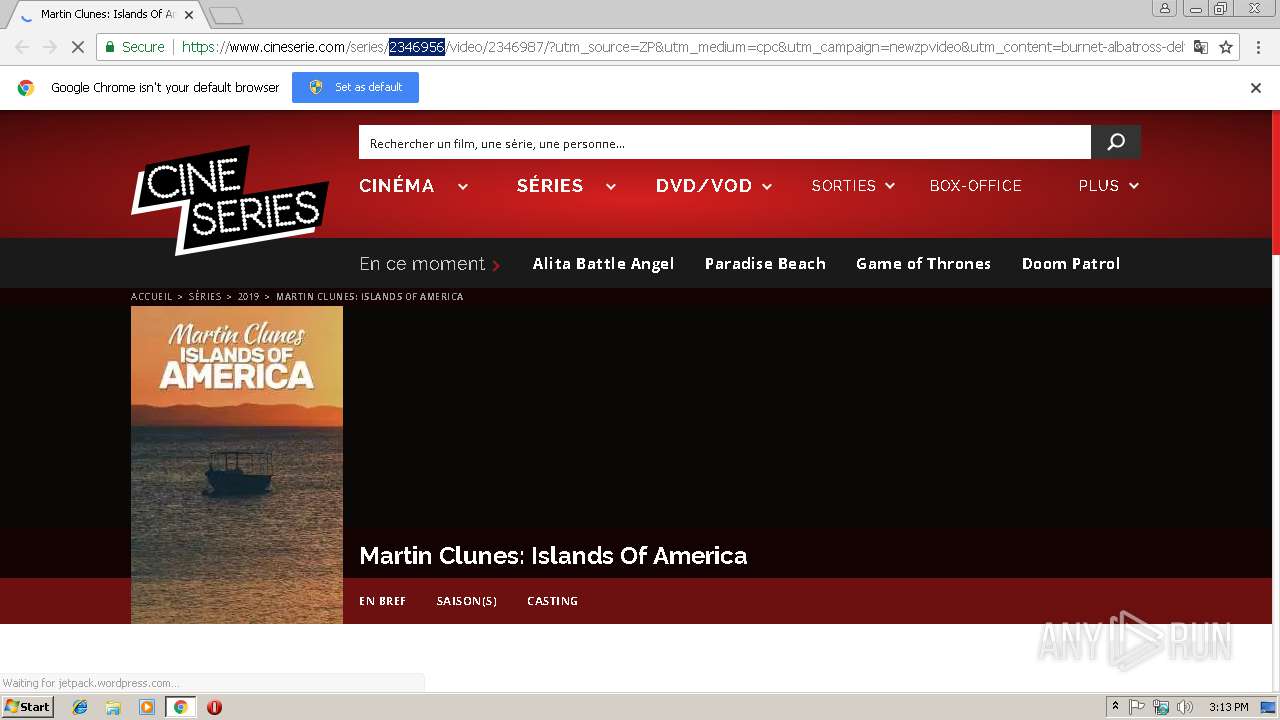Show hidden system tray icons

(x=1115, y=707)
